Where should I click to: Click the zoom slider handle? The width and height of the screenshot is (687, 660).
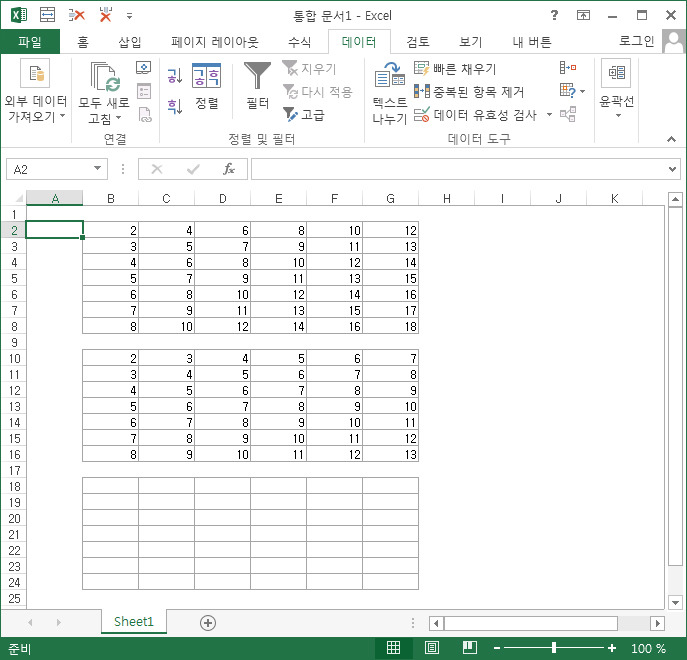coord(554,647)
